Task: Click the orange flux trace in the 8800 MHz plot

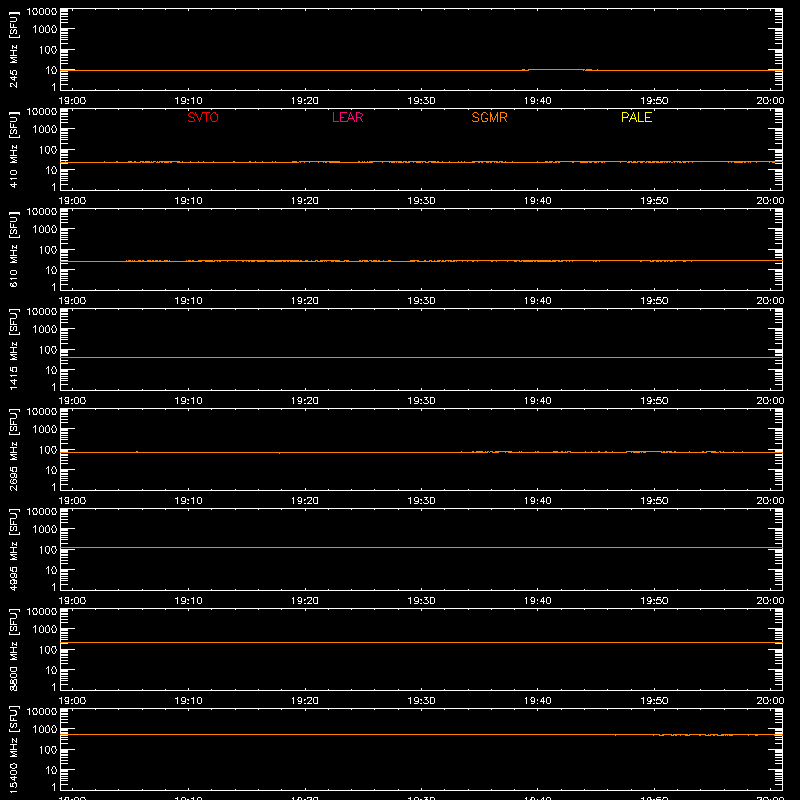Action: click(421, 642)
